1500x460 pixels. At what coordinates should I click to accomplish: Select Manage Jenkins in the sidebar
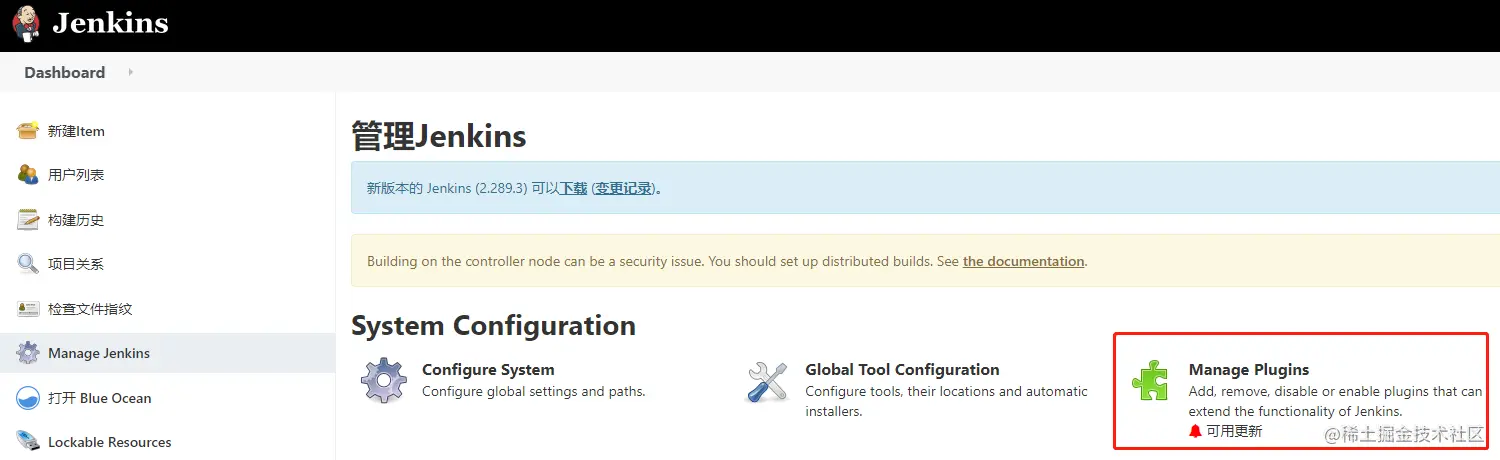(x=99, y=353)
